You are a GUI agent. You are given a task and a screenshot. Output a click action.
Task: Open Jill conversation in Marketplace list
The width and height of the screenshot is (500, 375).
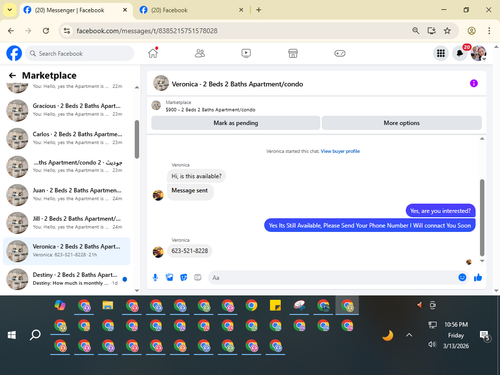coord(67,223)
